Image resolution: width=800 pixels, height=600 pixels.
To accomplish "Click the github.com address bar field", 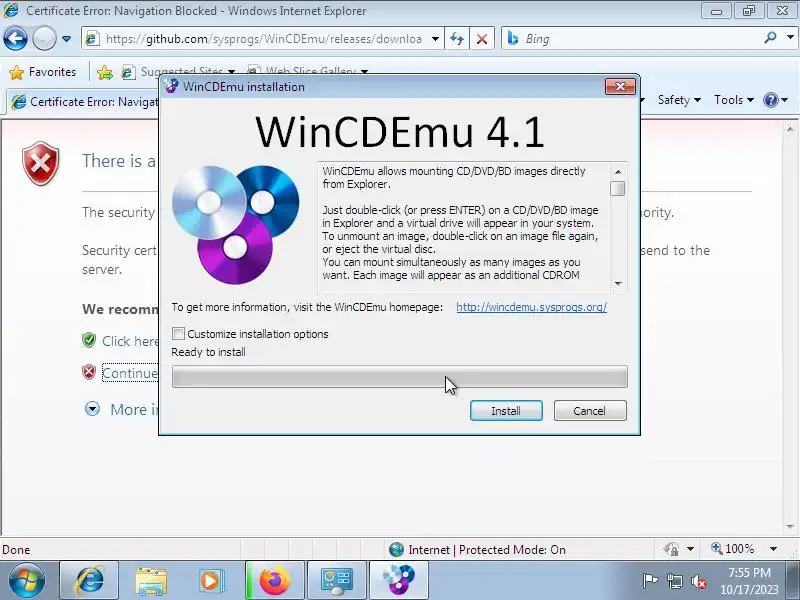I will 262,39.
